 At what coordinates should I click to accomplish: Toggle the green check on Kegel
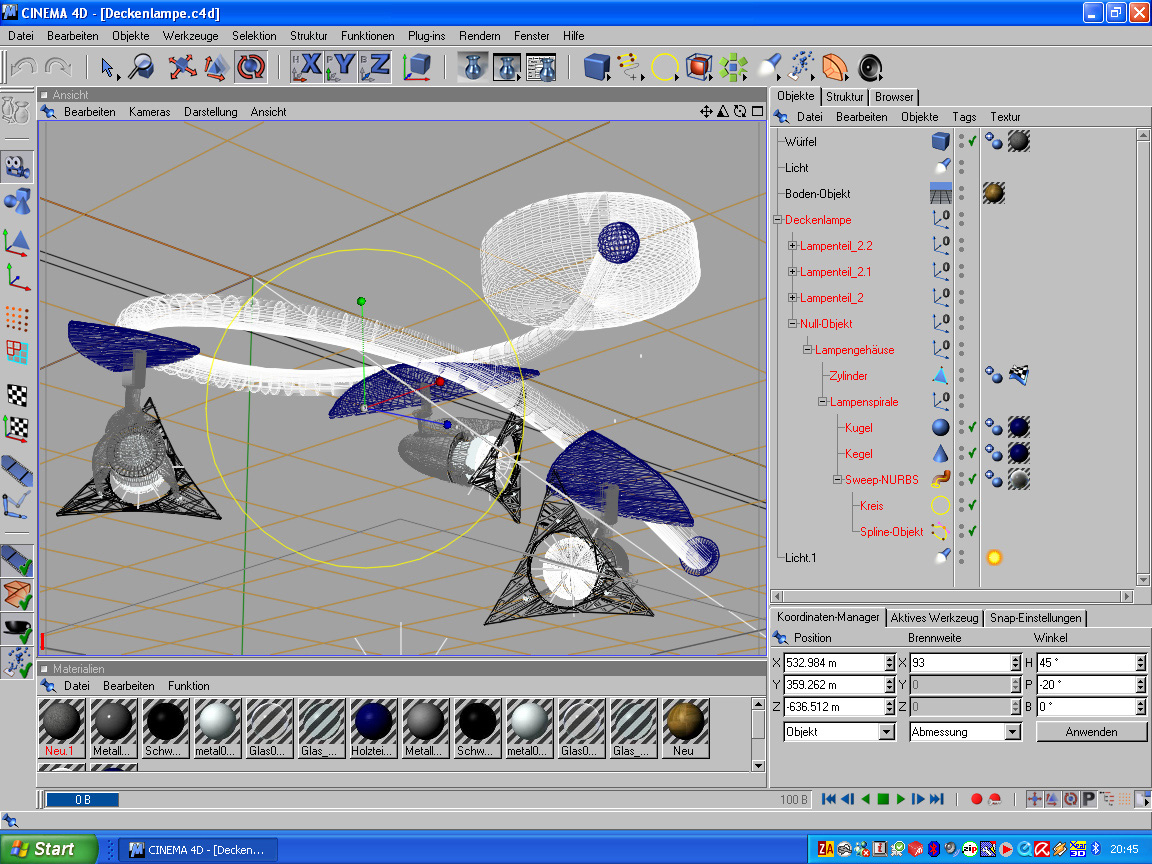tap(972, 453)
